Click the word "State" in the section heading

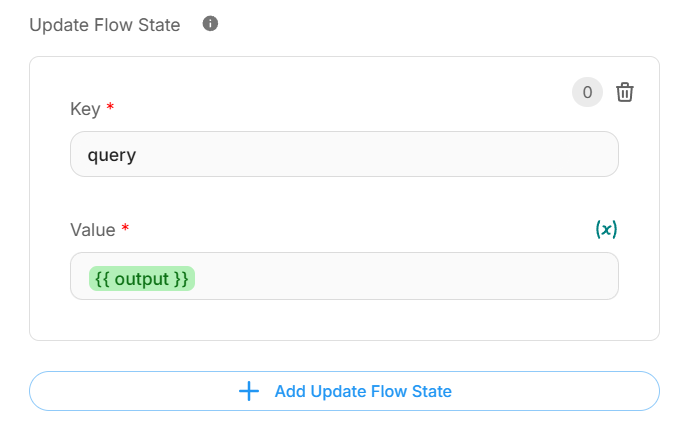coord(158,25)
